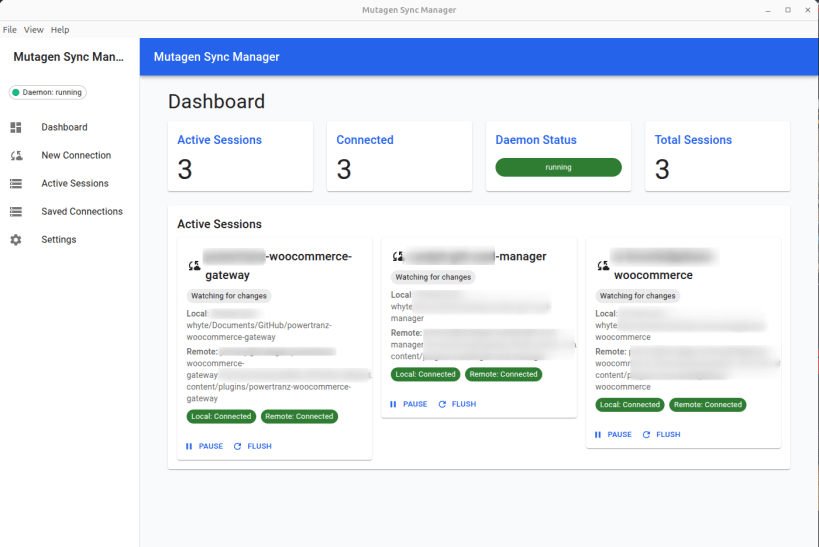819x547 pixels.
Task: Click Remote: Connected badge on gateway card
Action: (299, 416)
